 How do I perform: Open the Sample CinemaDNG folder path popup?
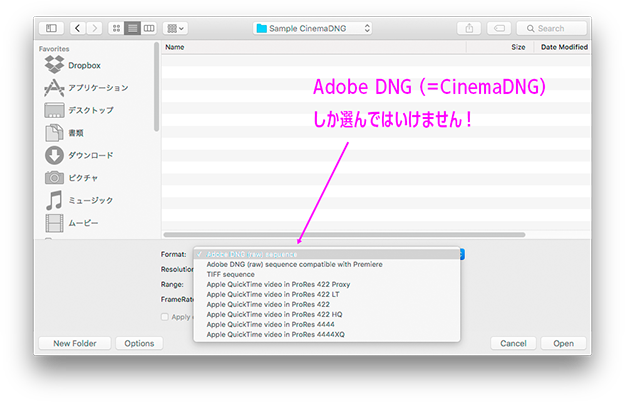[x=313, y=28]
